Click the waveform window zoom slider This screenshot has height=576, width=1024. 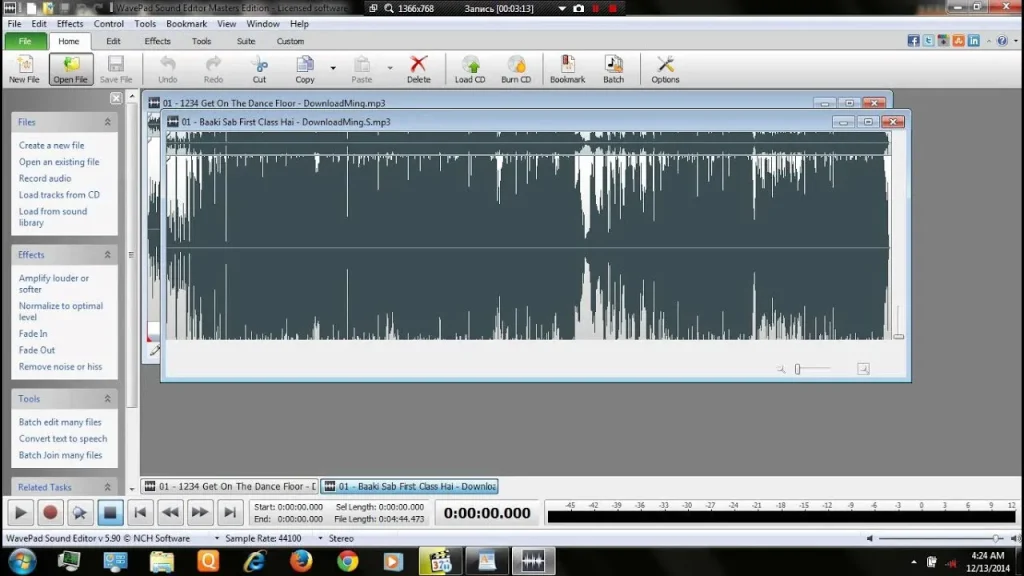[798, 369]
